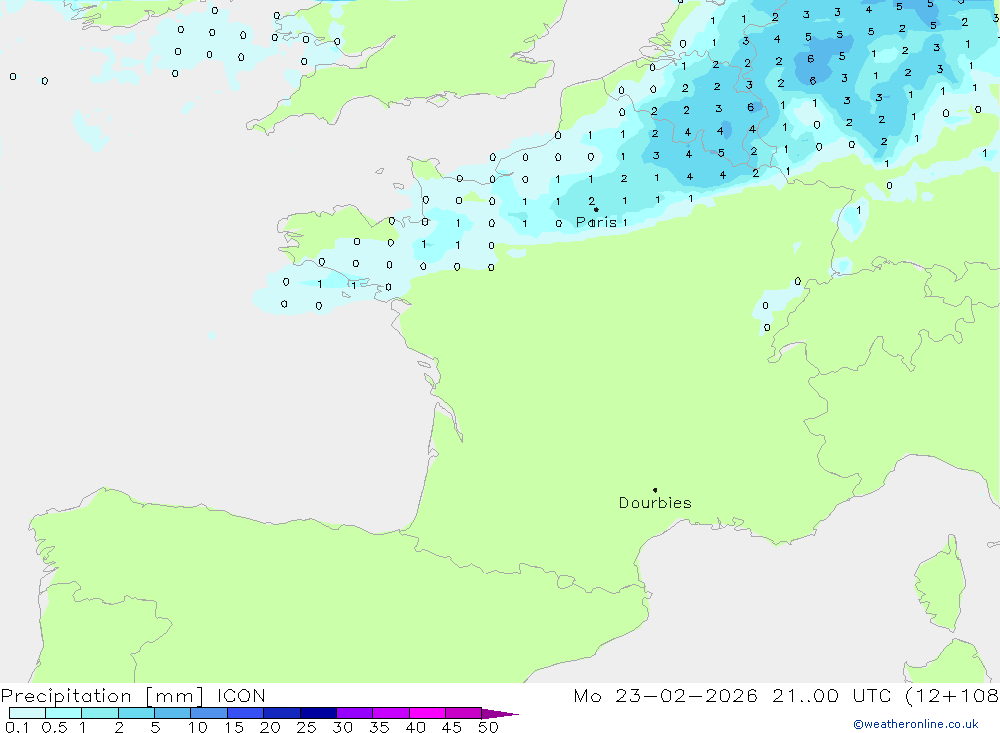Pick the 20–25 mm legend swatch
This screenshot has width=1000, height=733.
(x=281, y=713)
